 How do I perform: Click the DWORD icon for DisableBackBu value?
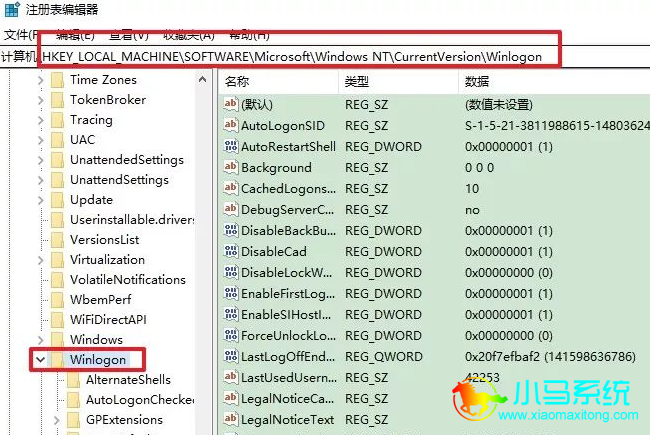click(x=231, y=230)
